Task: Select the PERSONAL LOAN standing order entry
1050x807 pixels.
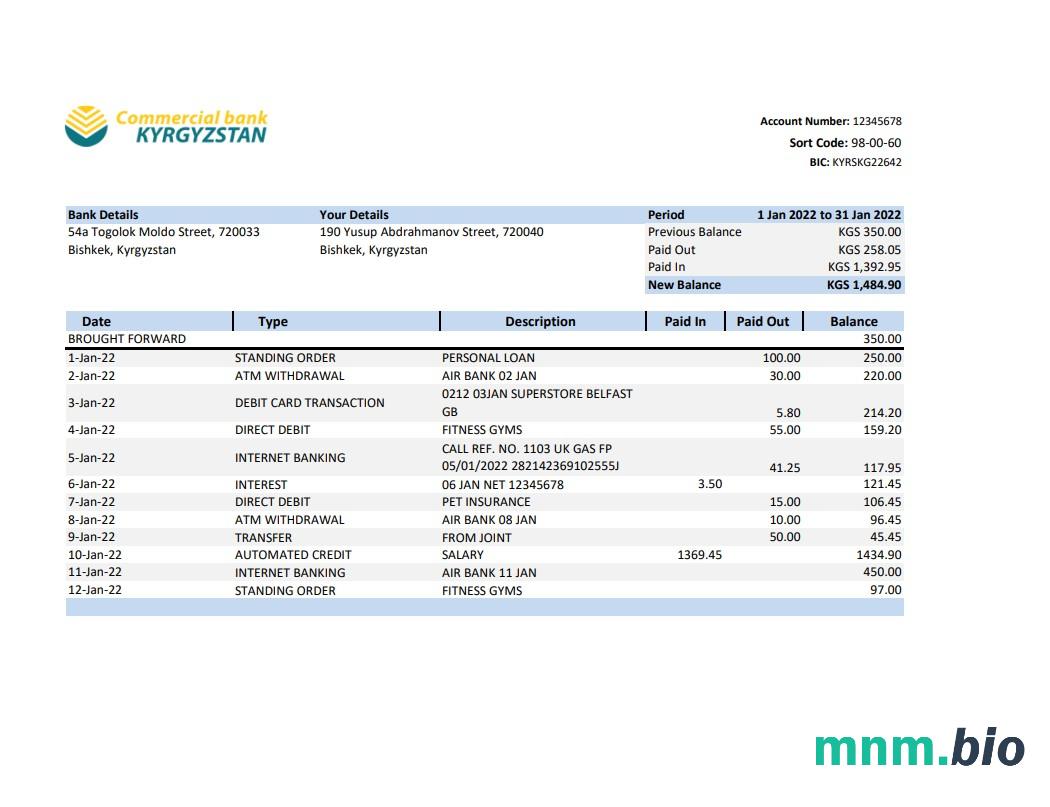Action: (488, 358)
